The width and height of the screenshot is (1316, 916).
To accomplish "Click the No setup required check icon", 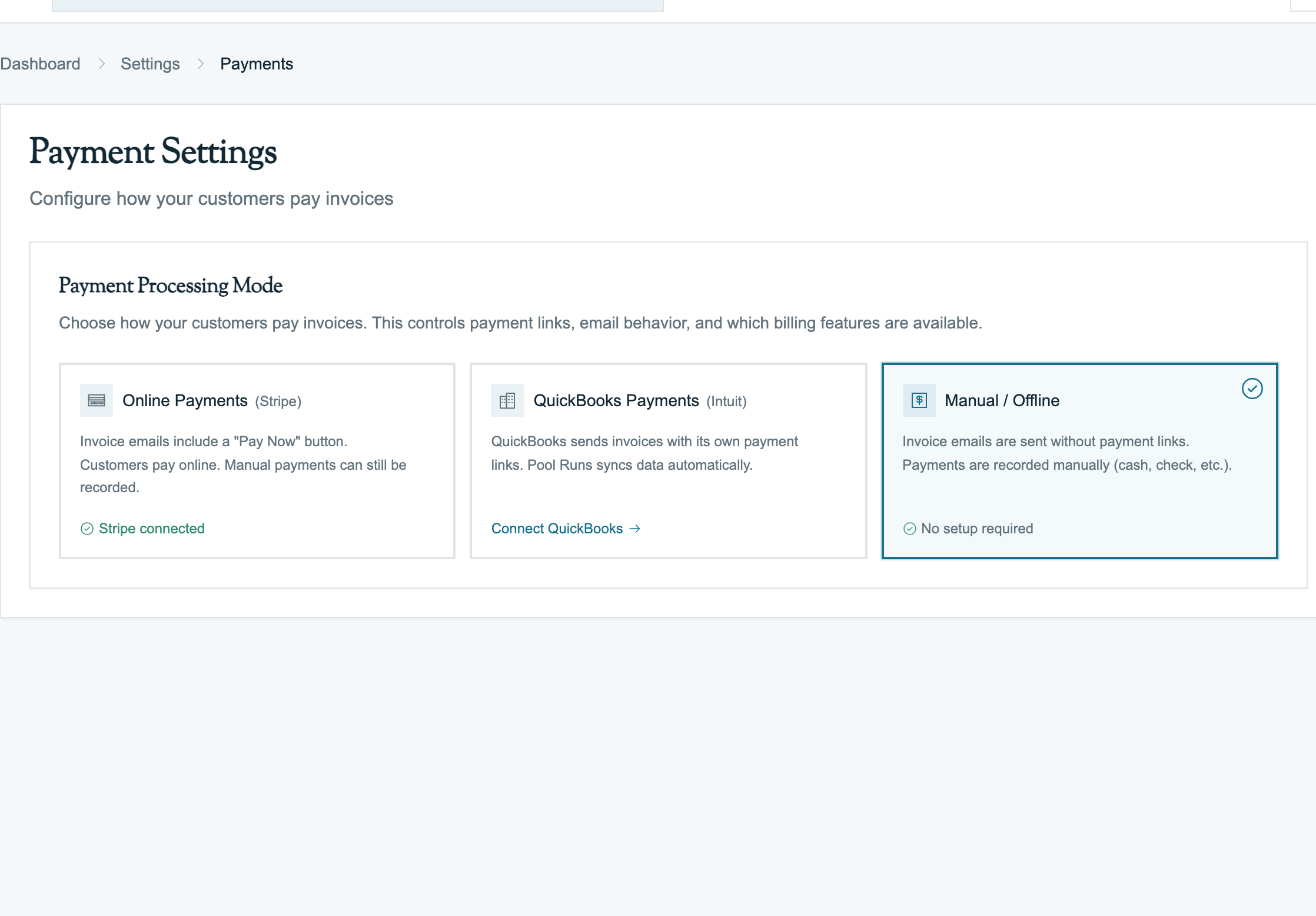I will click(x=909, y=529).
